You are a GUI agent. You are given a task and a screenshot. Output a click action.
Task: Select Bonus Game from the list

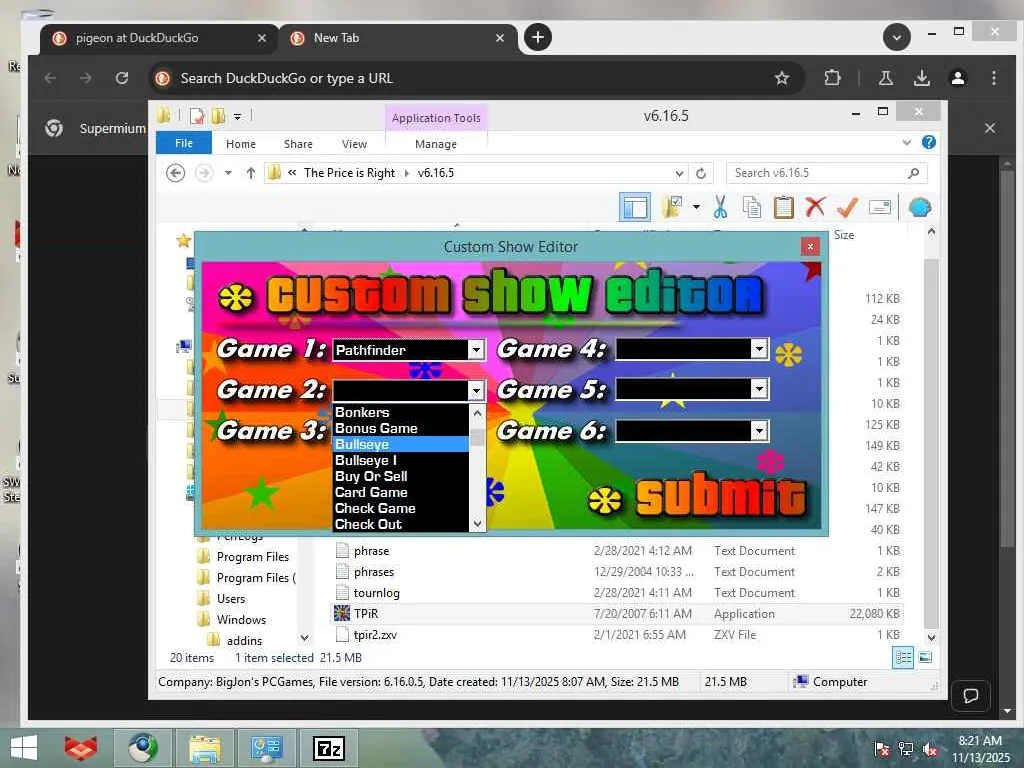tap(401, 428)
